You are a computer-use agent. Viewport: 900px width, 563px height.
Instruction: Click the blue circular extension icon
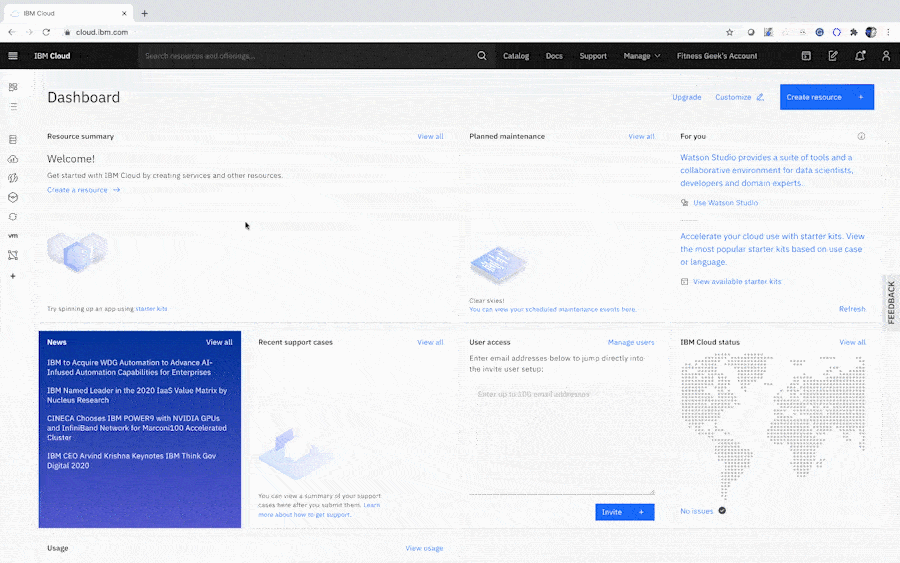click(x=820, y=32)
